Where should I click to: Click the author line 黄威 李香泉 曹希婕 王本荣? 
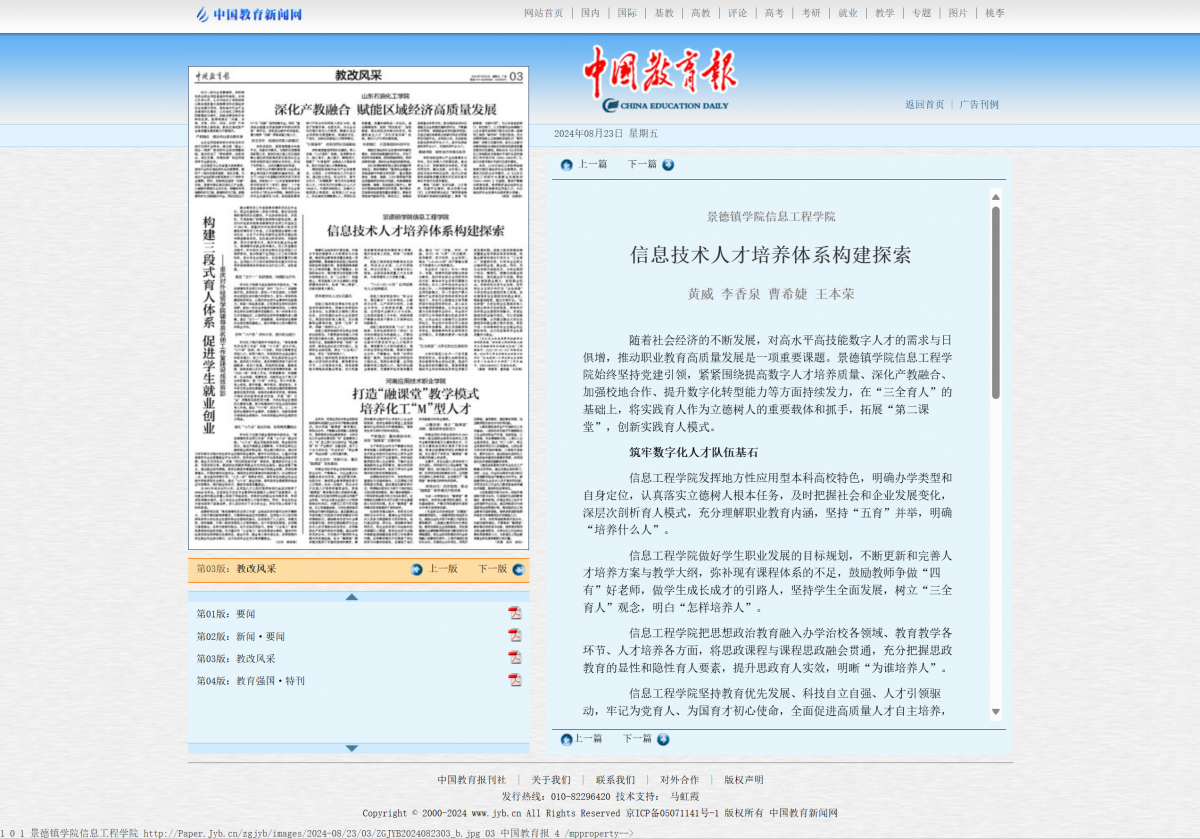pyautogui.click(x=771, y=294)
